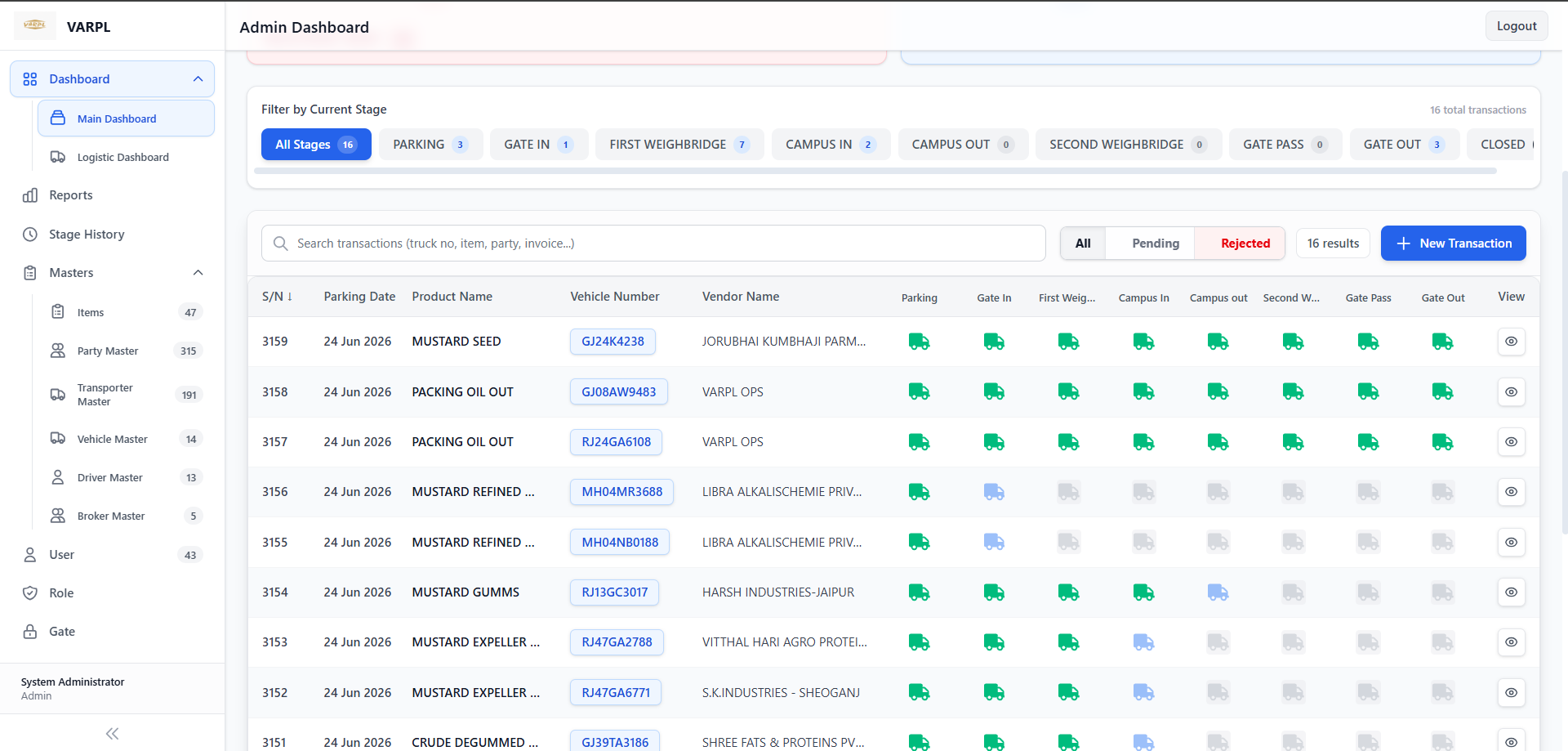The image size is (1568, 751).
Task: Click the page vertical scrollbar
Action: coord(1564,351)
